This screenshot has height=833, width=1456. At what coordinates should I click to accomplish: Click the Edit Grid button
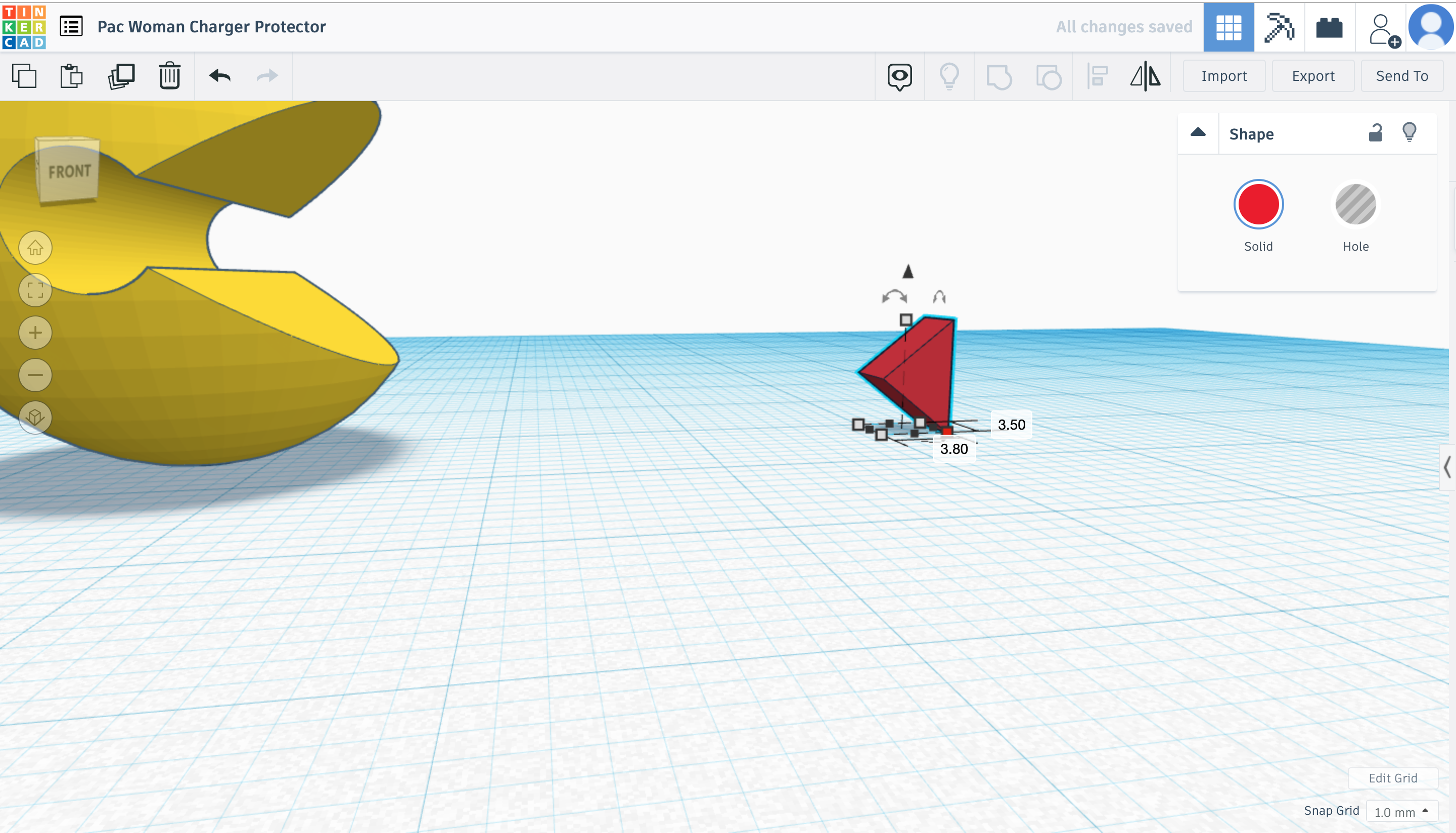[x=1392, y=778]
